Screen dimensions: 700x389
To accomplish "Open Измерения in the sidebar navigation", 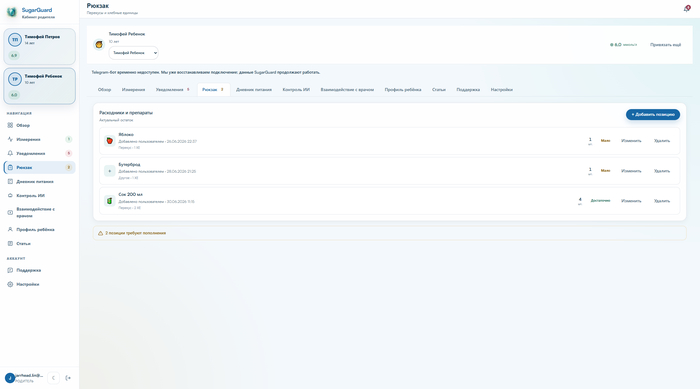I will point(40,139).
